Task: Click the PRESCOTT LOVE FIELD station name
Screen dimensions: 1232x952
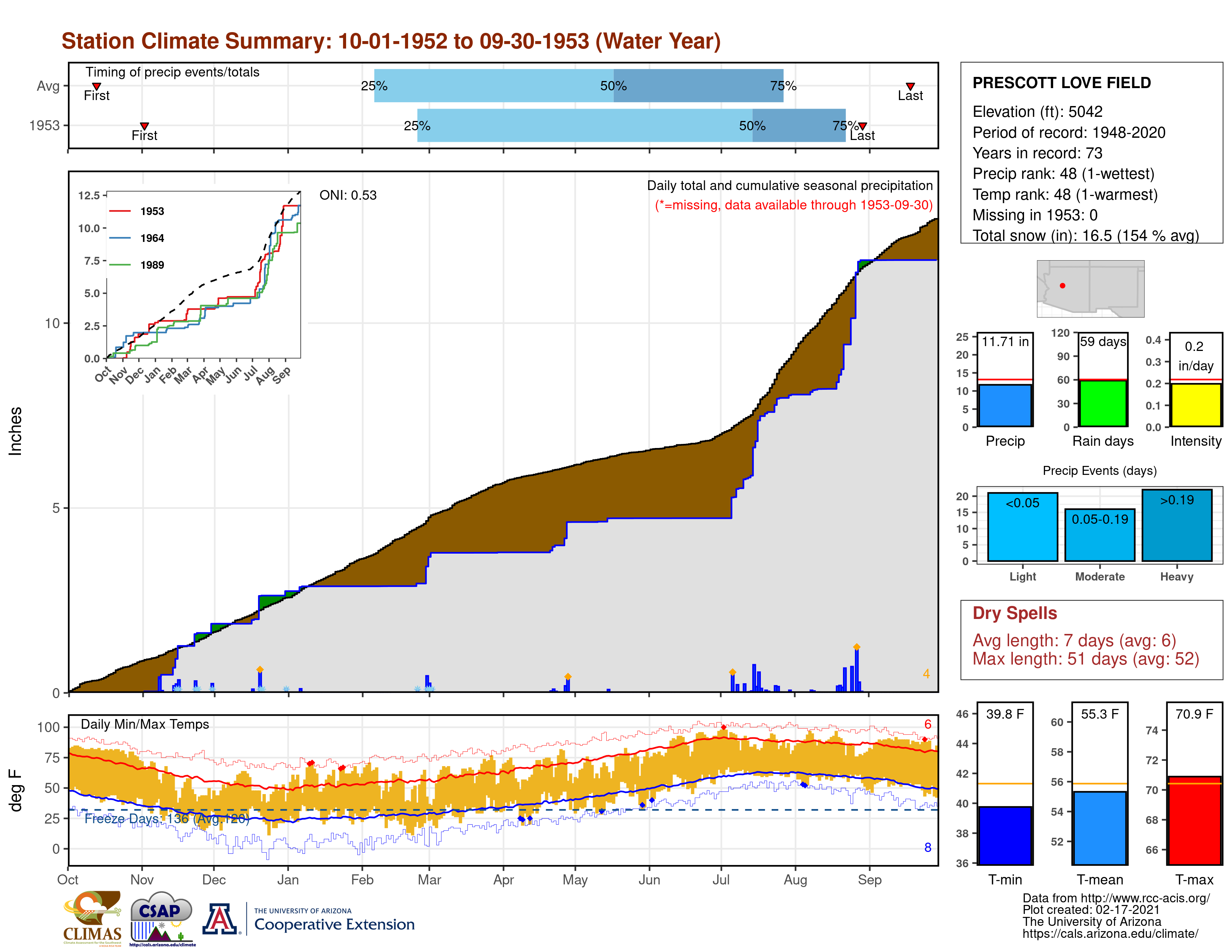Action: (1061, 83)
